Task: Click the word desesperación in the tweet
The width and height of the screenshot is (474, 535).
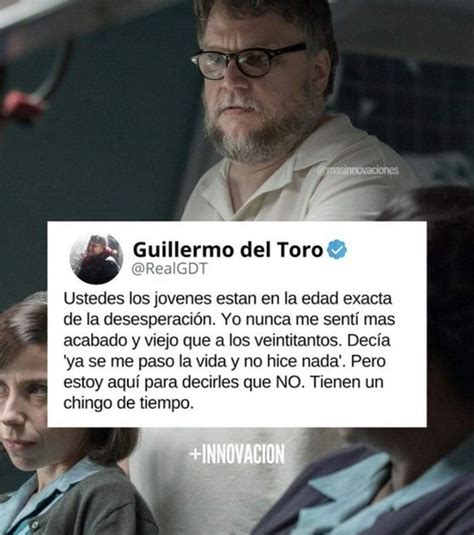Action: 160,320
